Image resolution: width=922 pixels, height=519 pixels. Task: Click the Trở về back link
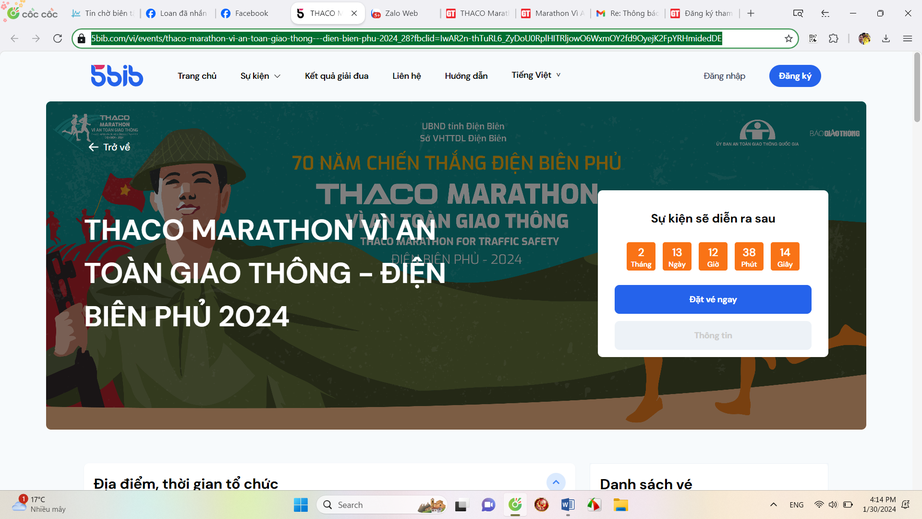109,147
